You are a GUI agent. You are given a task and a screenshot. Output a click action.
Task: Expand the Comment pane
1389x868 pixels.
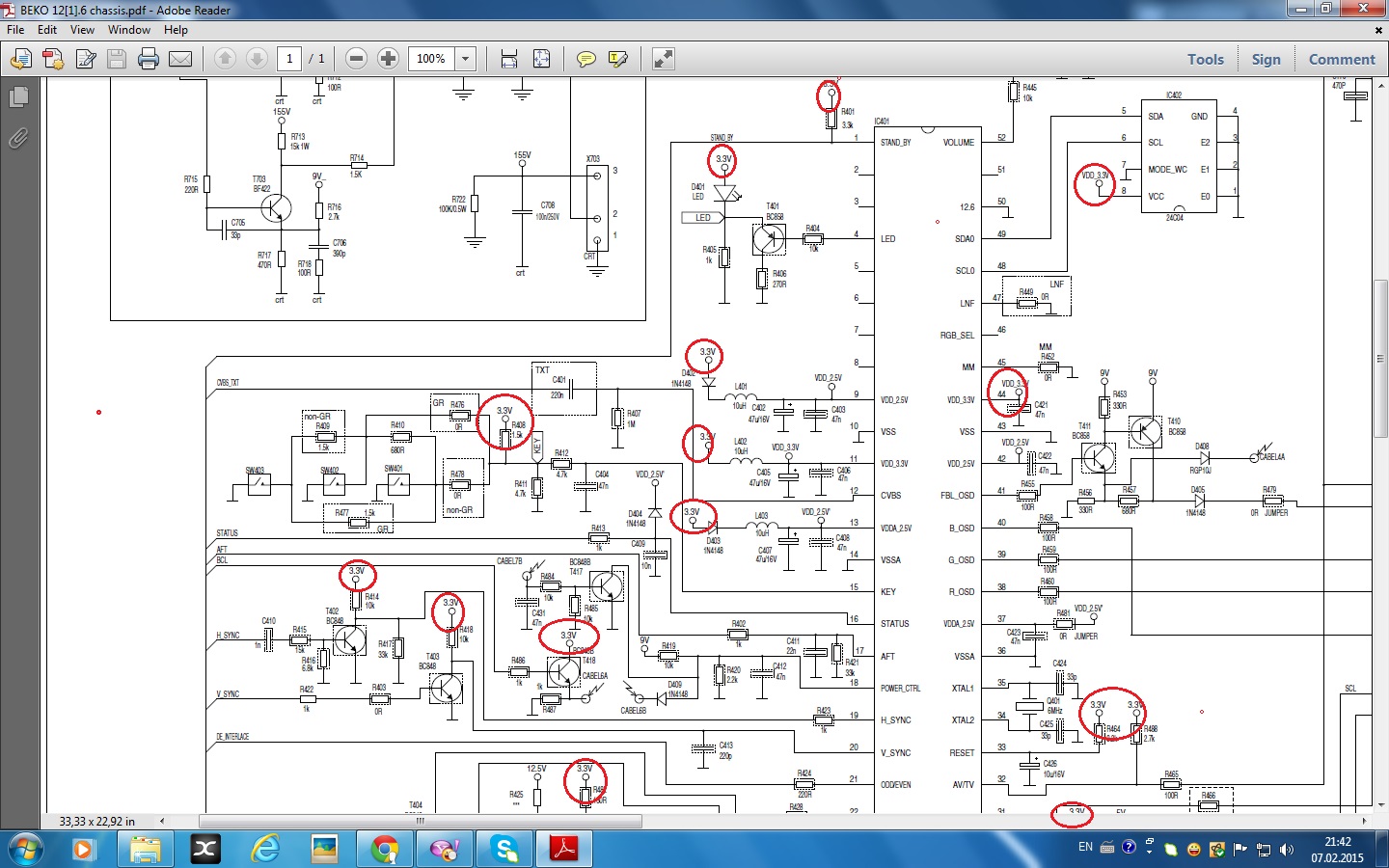(1341, 59)
